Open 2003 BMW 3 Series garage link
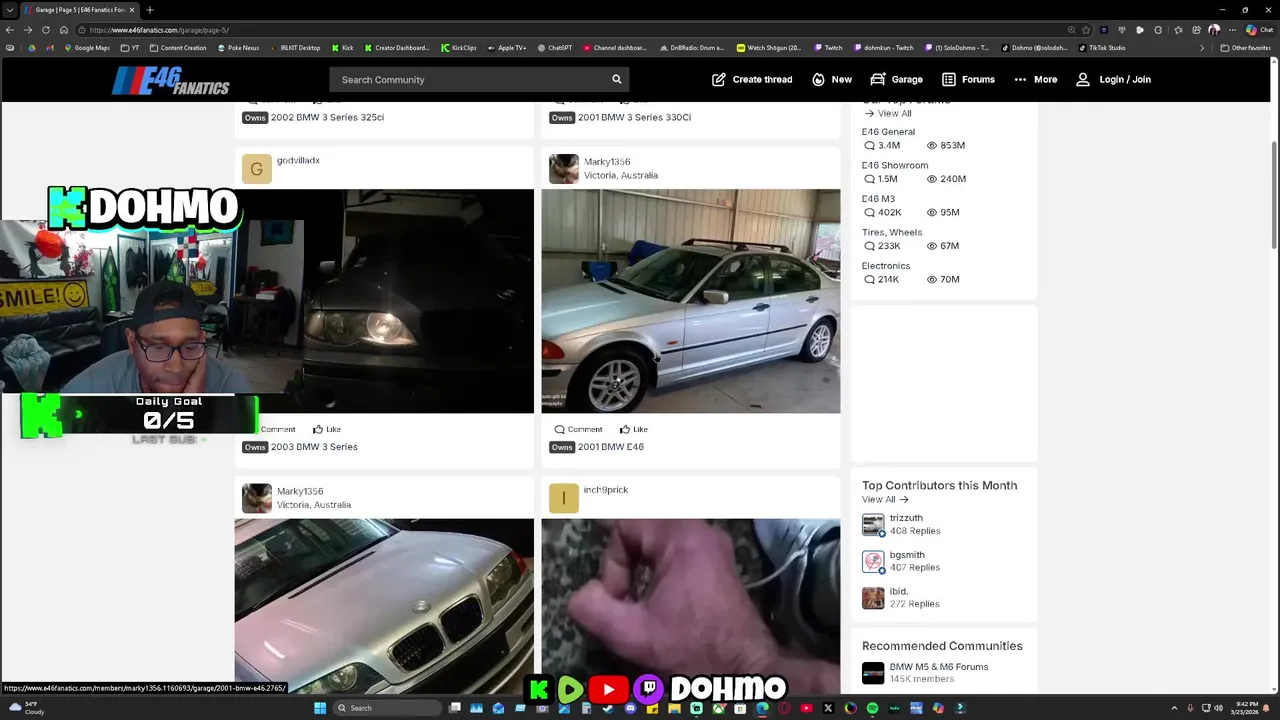 pos(314,447)
